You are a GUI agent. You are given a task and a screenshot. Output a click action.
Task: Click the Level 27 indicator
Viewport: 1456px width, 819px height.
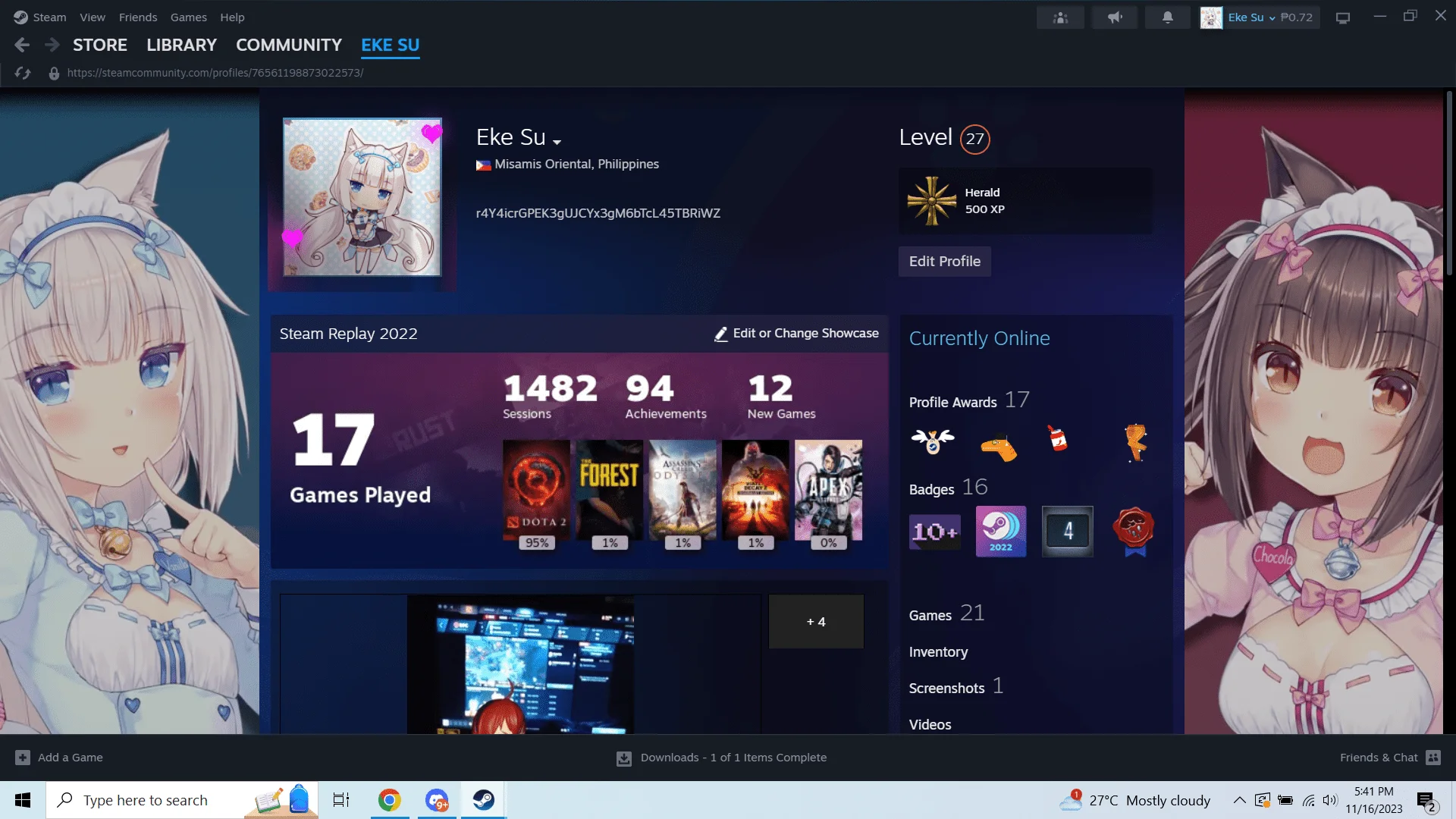coord(975,139)
